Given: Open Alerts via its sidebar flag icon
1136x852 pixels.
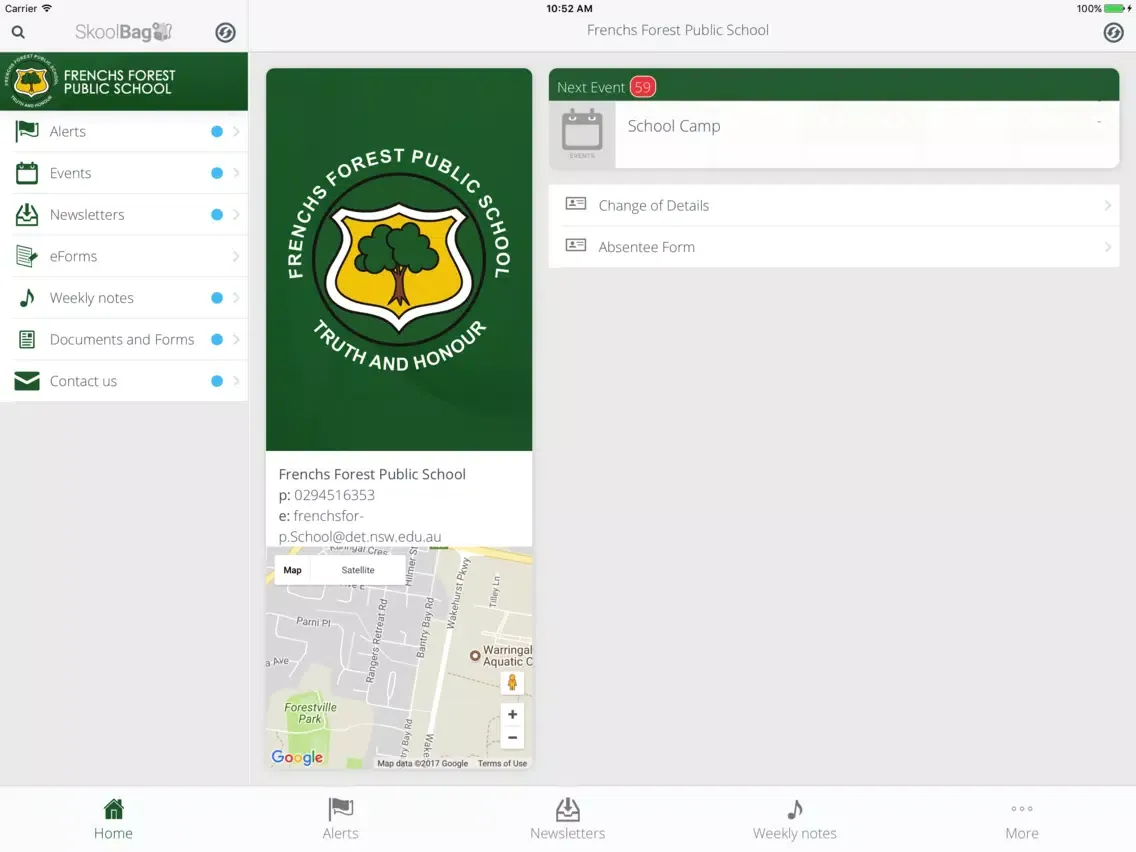Looking at the screenshot, I should 27,131.
